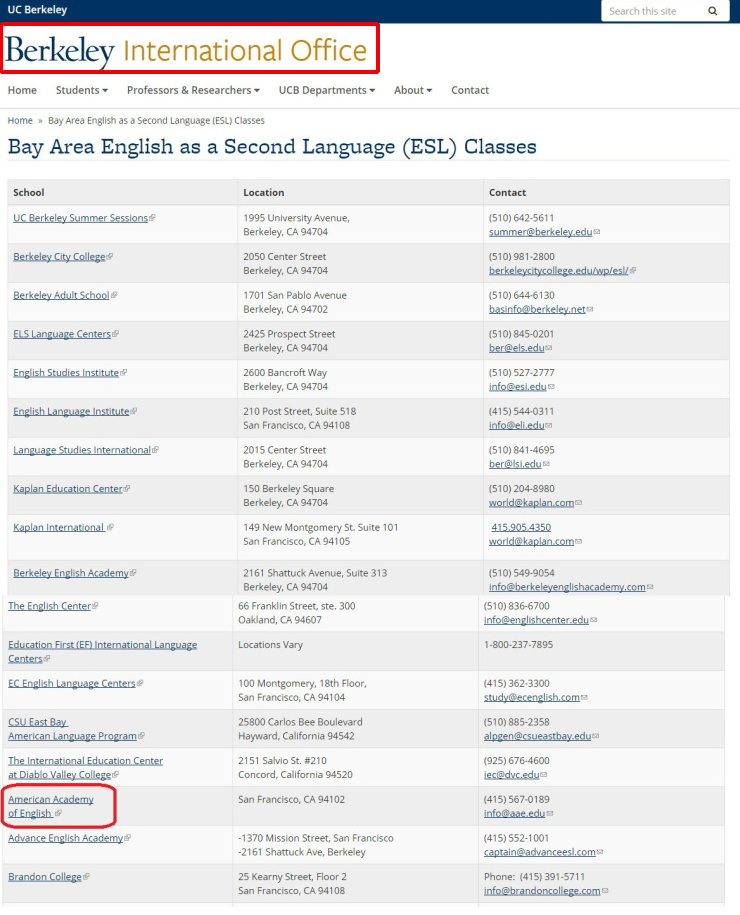Open the Contact menu item
740x915 pixels.
(470, 90)
